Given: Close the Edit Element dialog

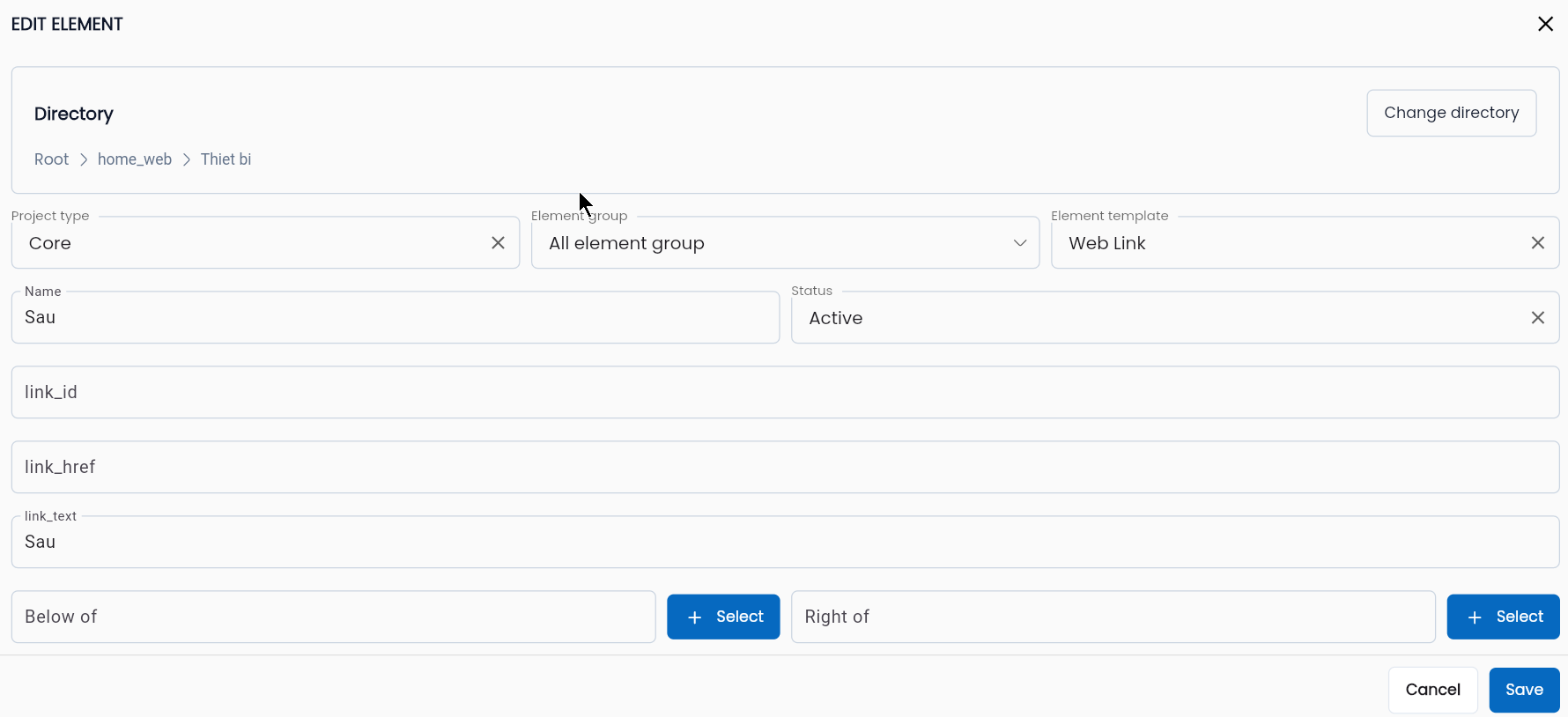Looking at the screenshot, I should [x=1545, y=24].
